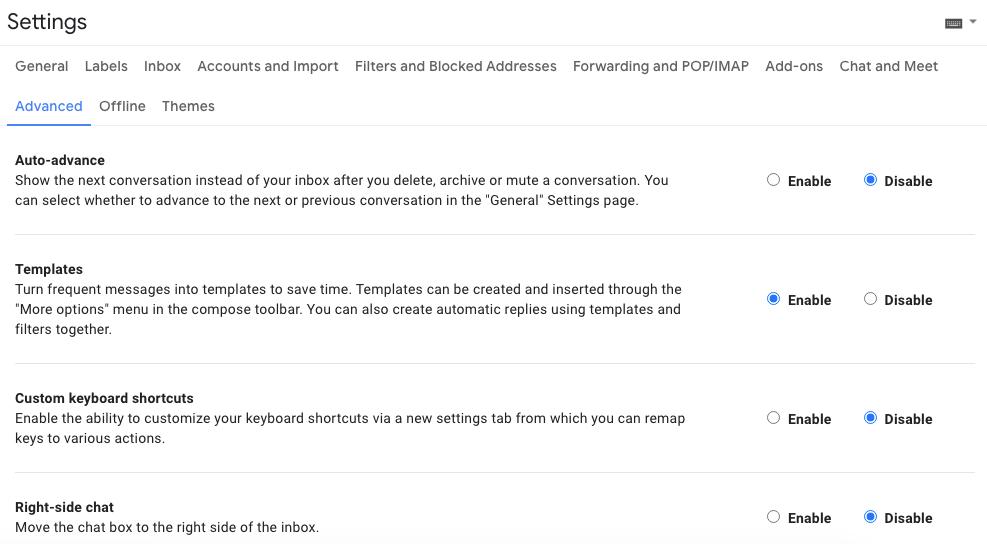Enable the Auto-advance feature
This screenshot has height=544, width=987.
(x=773, y=181)
